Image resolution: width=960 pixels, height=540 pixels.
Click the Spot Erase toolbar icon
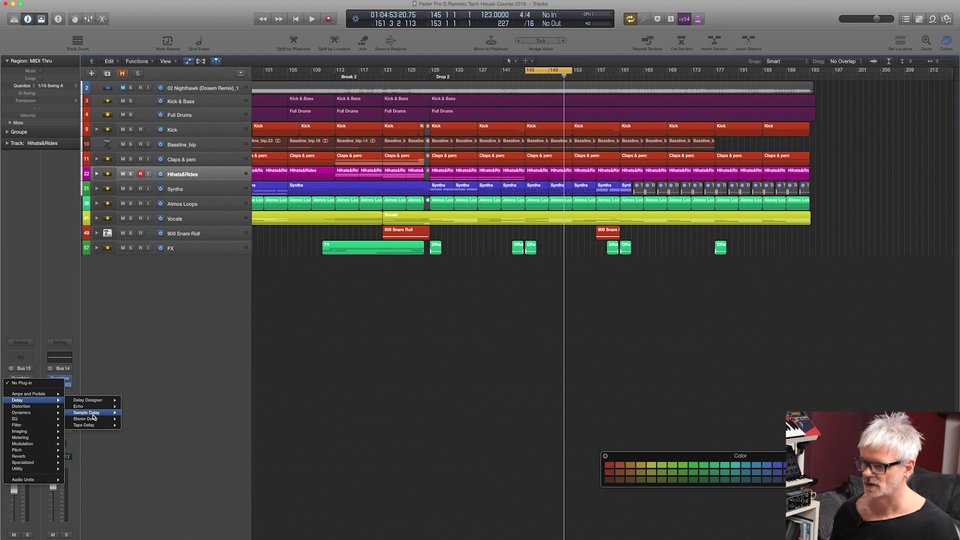coord(199,43)
